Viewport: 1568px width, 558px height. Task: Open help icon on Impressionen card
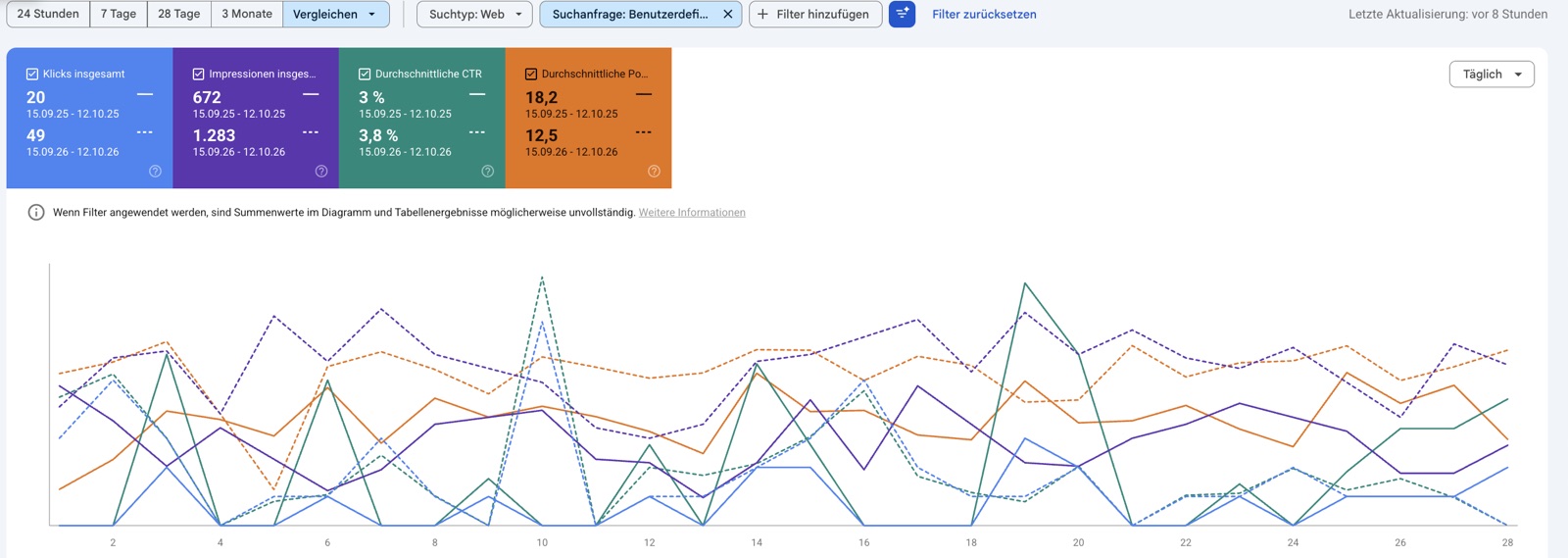click(321, 171)
